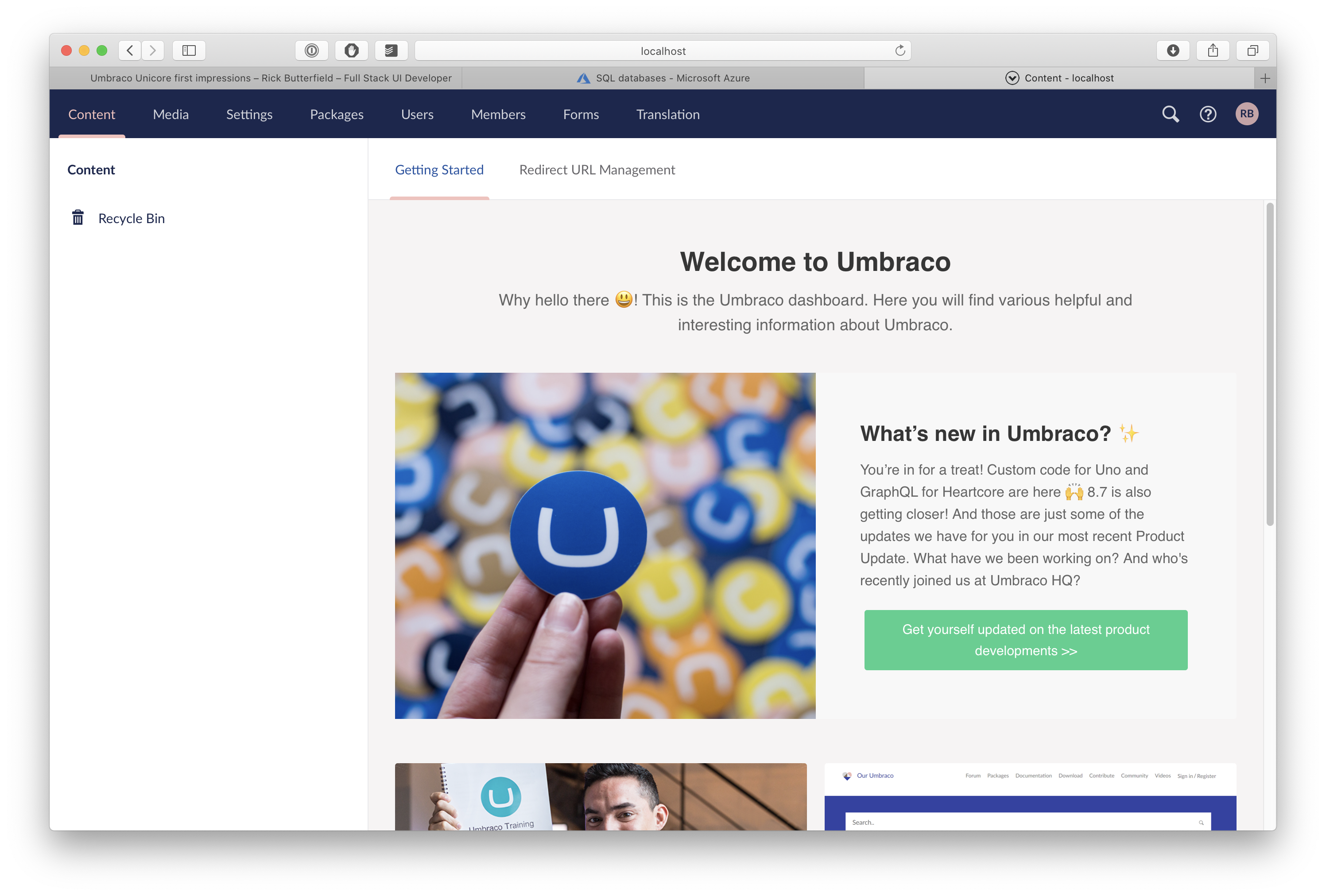
Task: Open the 1Password extension icon
Action: pos(311,50)
